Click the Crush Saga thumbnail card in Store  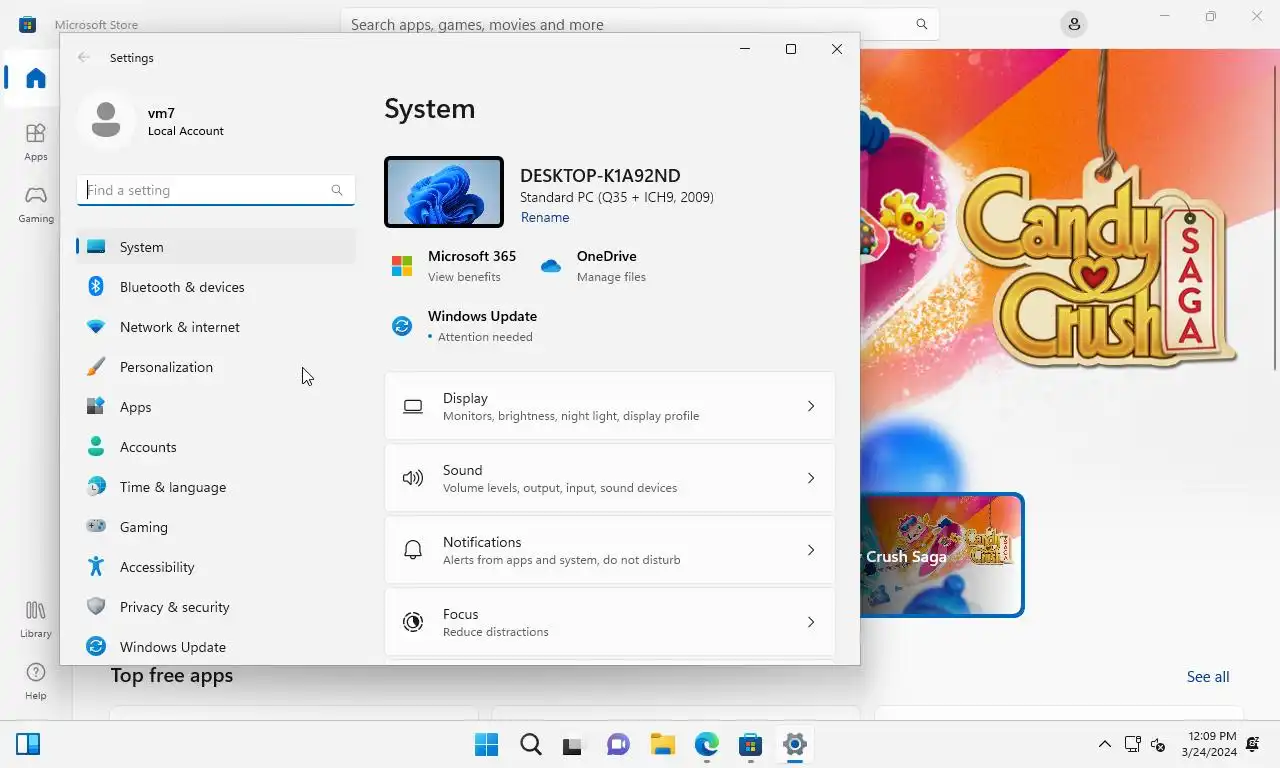941,555
